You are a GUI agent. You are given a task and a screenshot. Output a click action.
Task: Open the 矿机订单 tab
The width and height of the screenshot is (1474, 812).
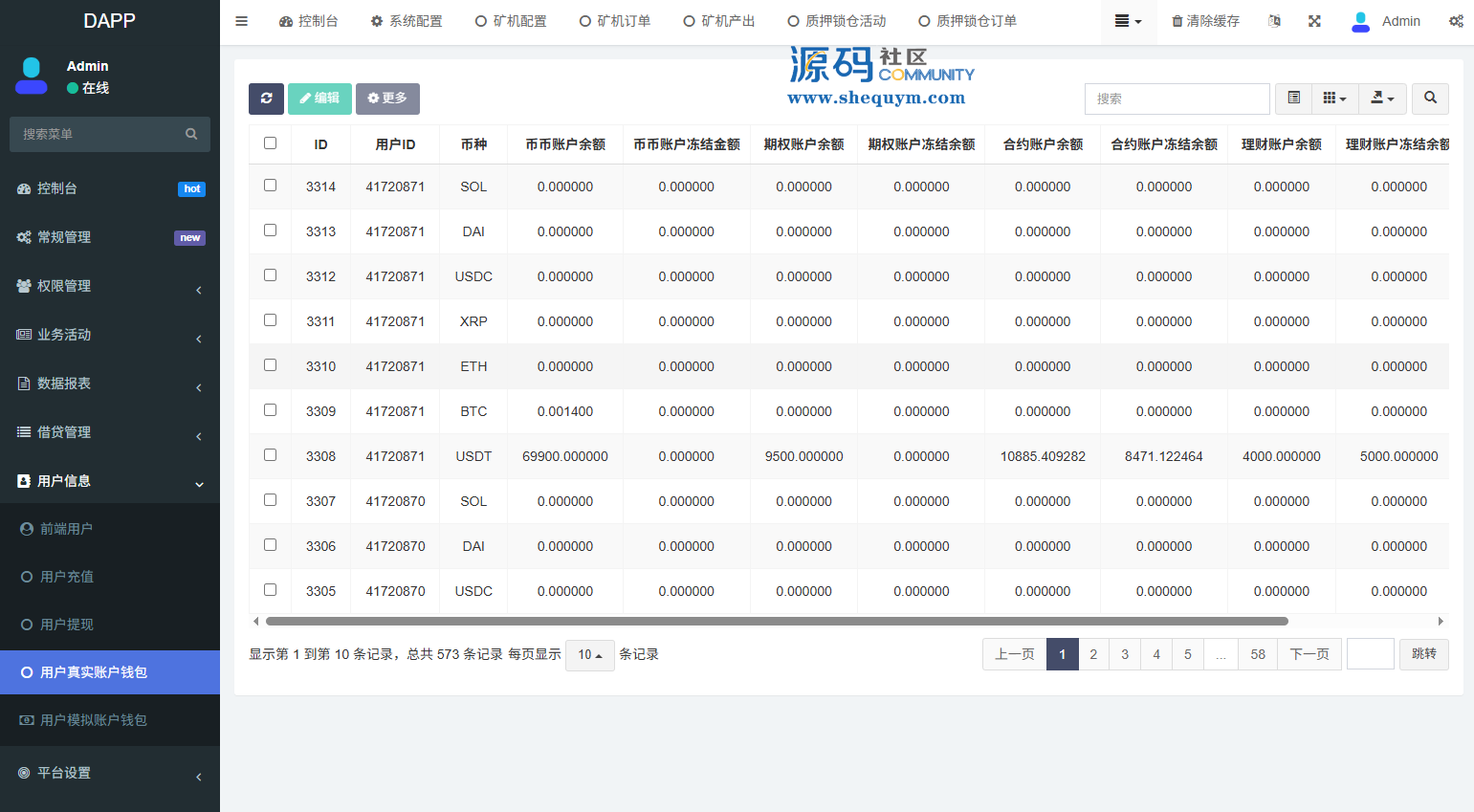pyautogui.click(x=615, y=21)
